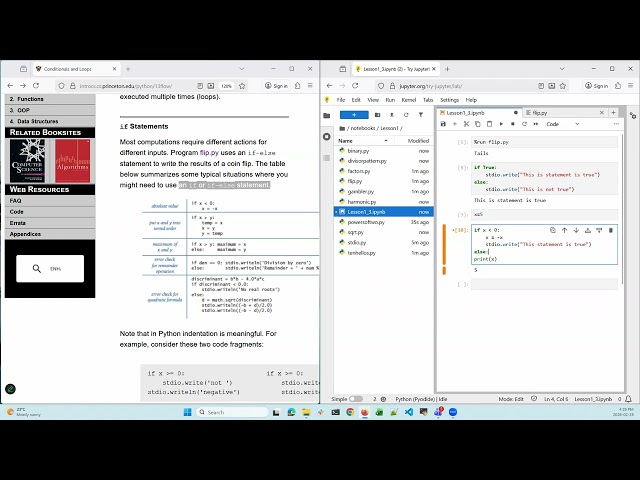
Task: Open stdio.py from the file list
Action: click(x=384, y=242)
